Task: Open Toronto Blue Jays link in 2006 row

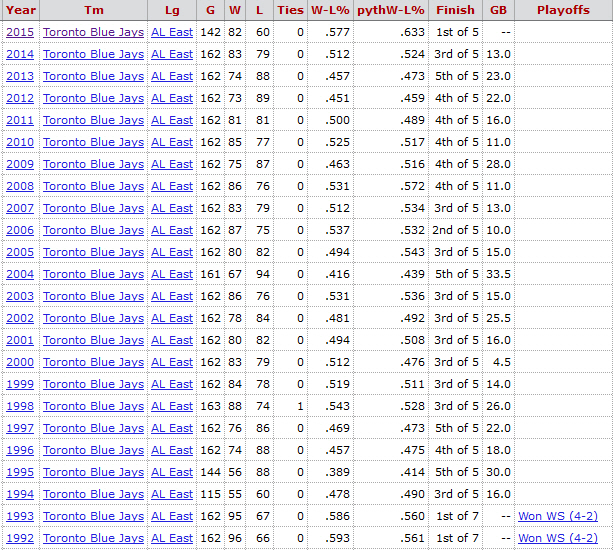Action: point(93,230)
